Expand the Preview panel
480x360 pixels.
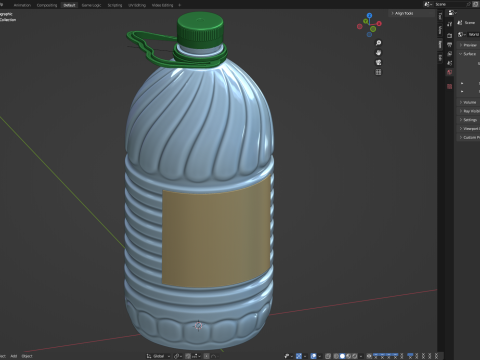[468, 45]
